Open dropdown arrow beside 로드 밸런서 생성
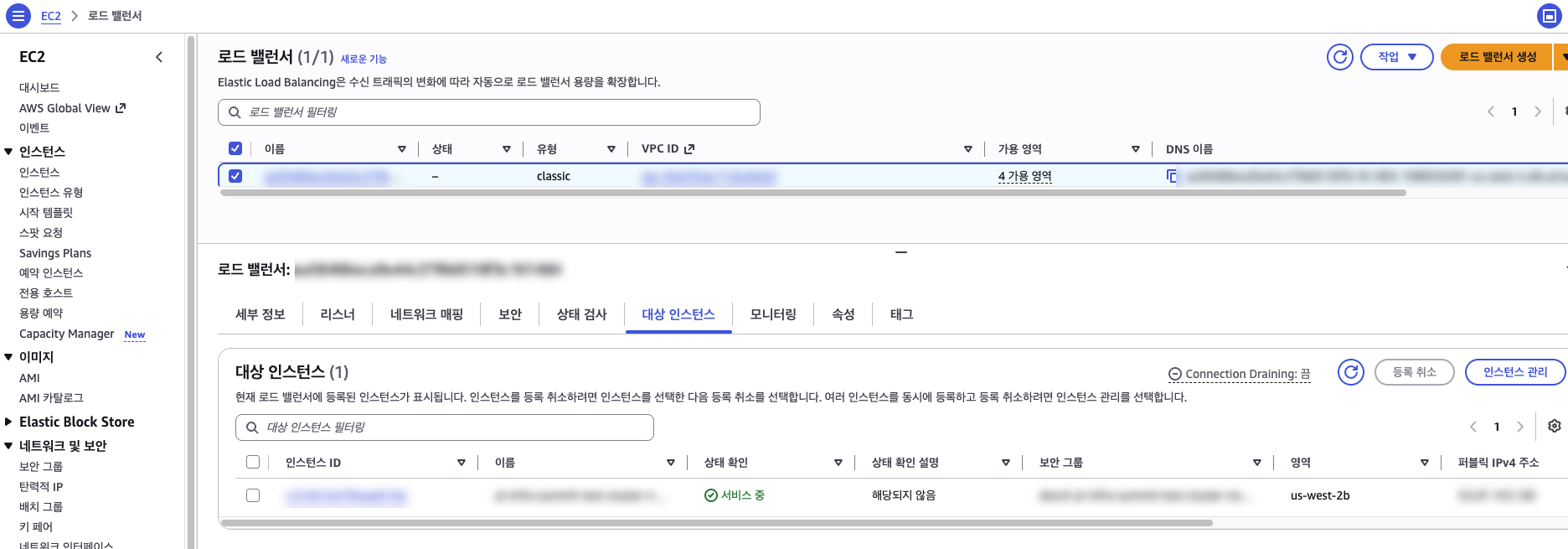This screenshot has width=1568, height=549. [1562, 57]
